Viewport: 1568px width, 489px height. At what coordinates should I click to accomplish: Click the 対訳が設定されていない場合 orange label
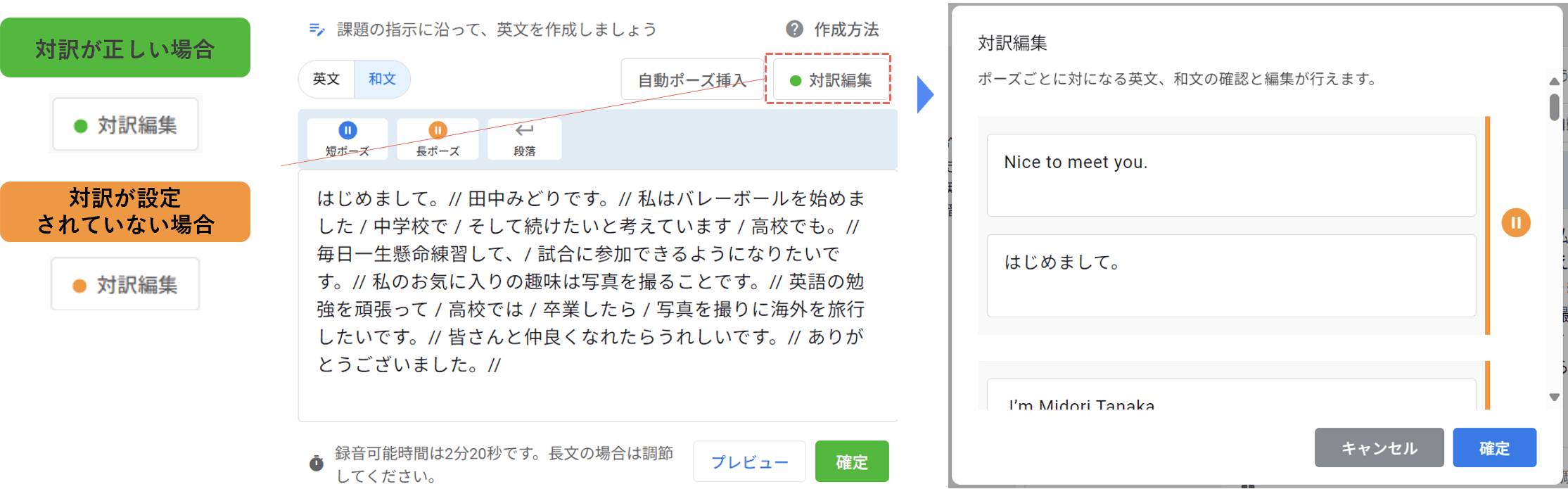125,212
